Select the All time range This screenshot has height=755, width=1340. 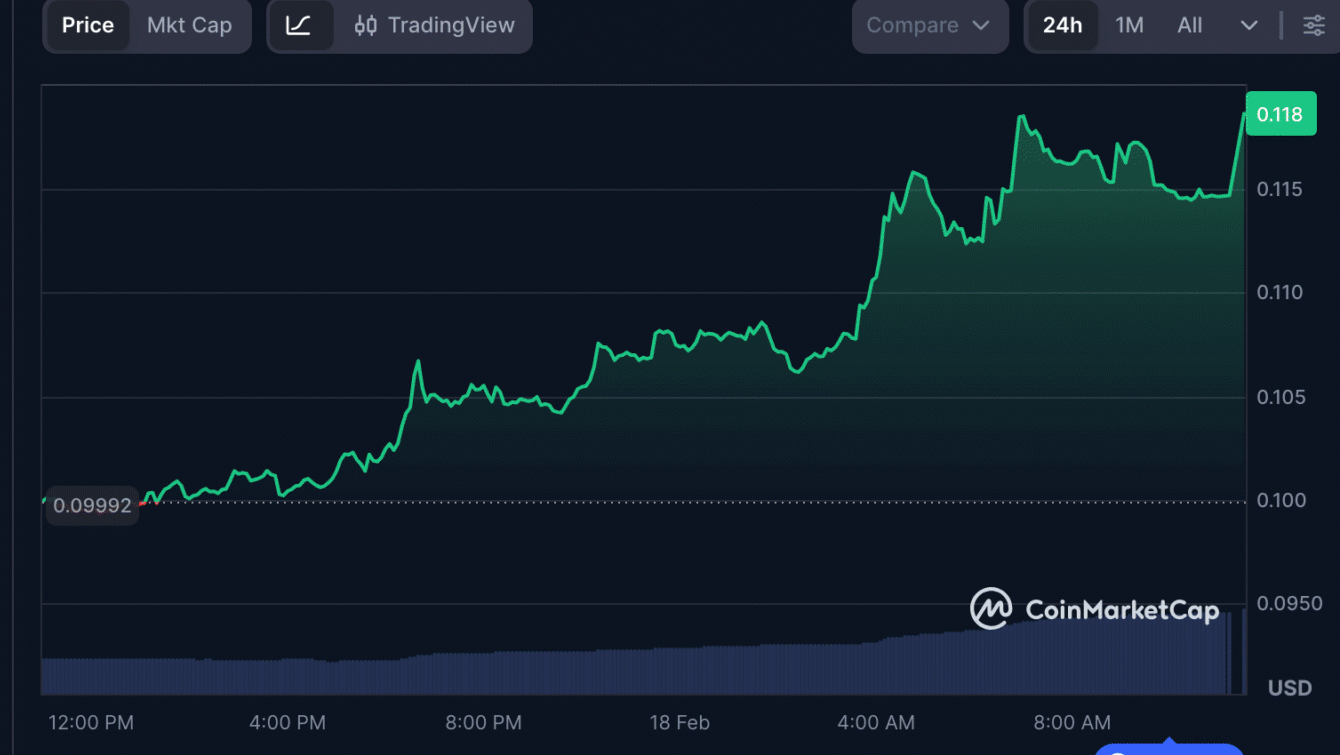[x=1189, y=26]
